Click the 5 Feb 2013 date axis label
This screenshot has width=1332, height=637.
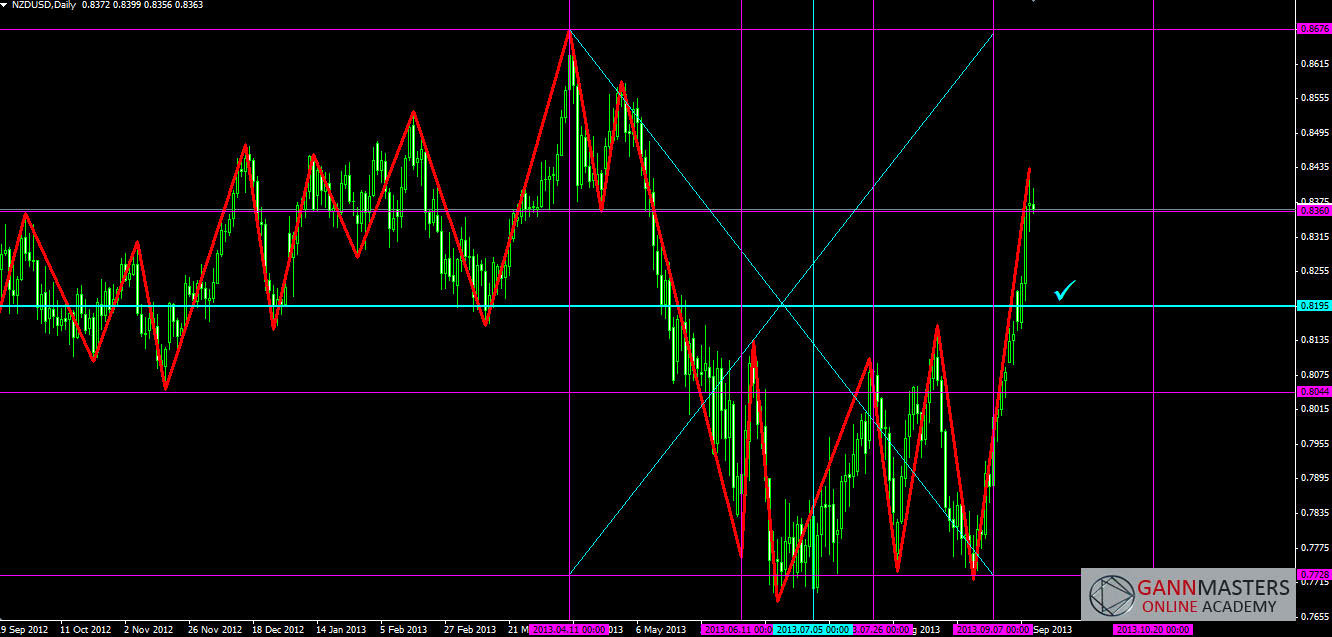(403, 630)
